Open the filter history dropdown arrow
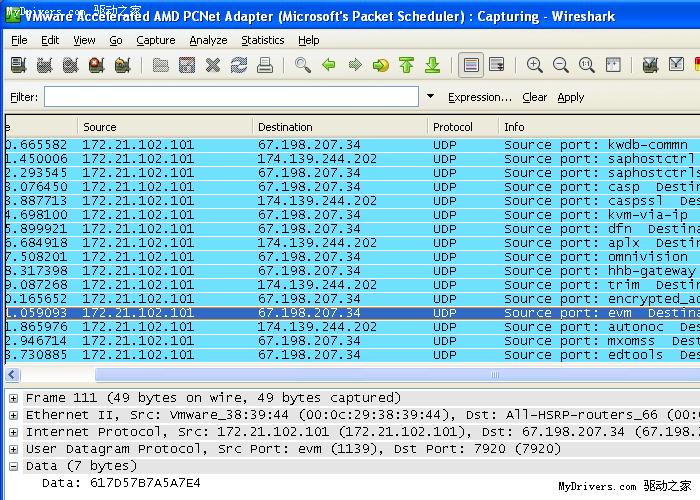Screen dimensions: 700x500 [x=431, y=97]
